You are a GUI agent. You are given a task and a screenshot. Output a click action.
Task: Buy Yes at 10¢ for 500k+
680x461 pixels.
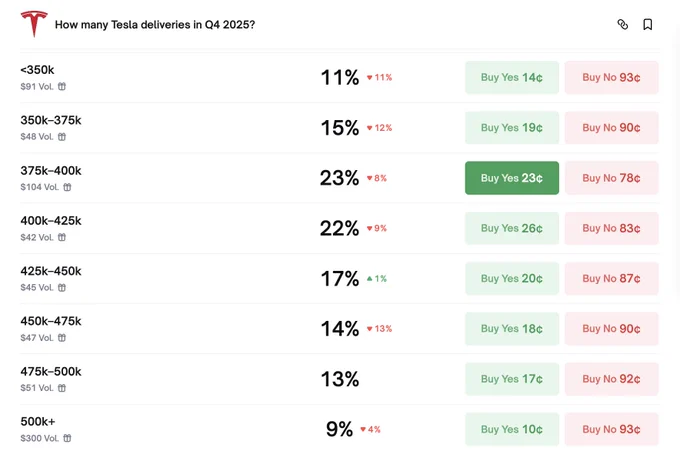511,429
